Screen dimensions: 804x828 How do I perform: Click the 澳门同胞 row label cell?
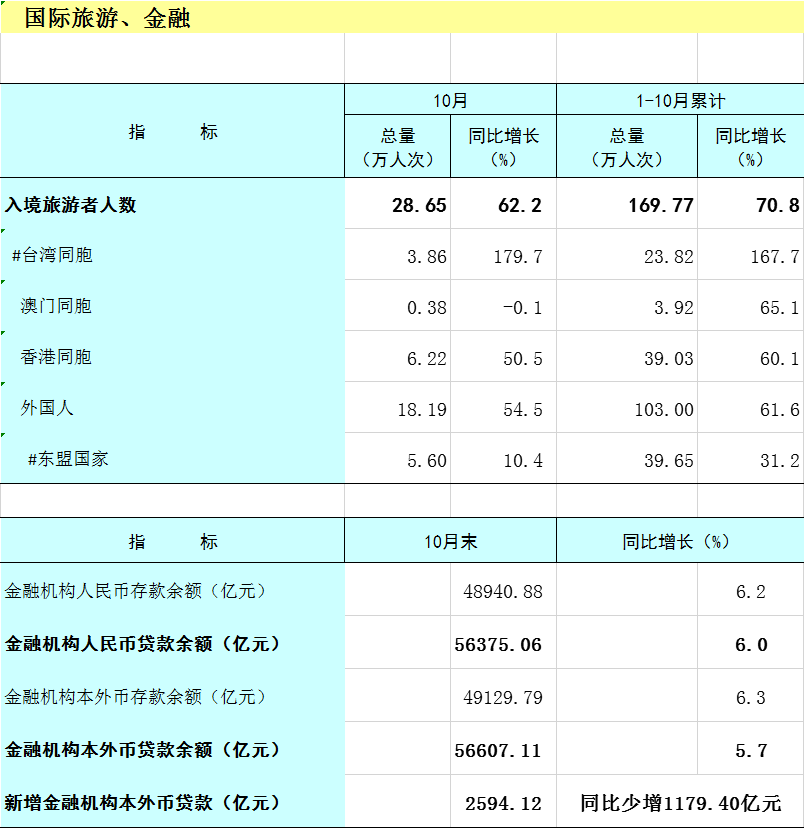pyautogui.click(x=56, y=306)
